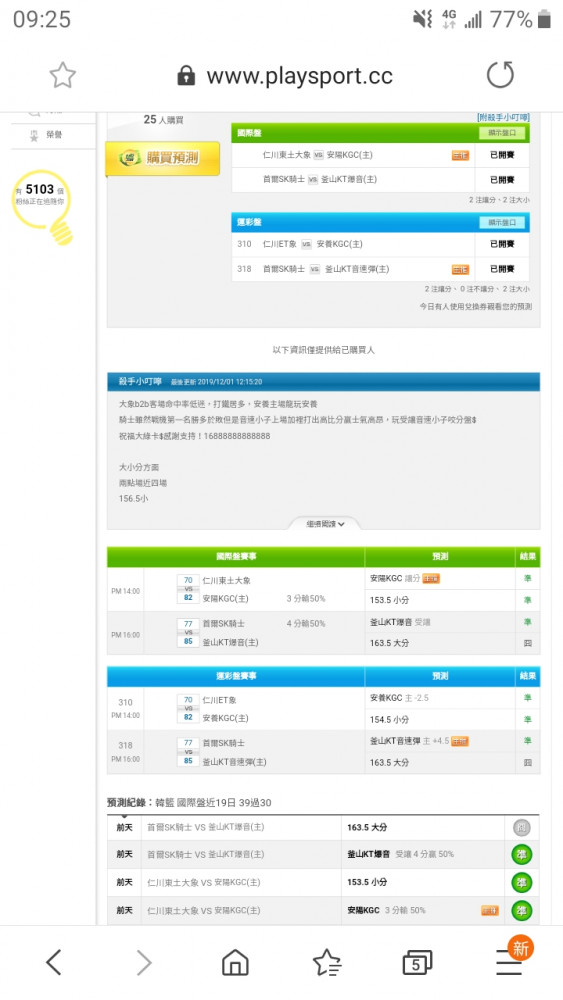Click the orange 主推 tag in 國際盤 first row

[x=460, y=155]
